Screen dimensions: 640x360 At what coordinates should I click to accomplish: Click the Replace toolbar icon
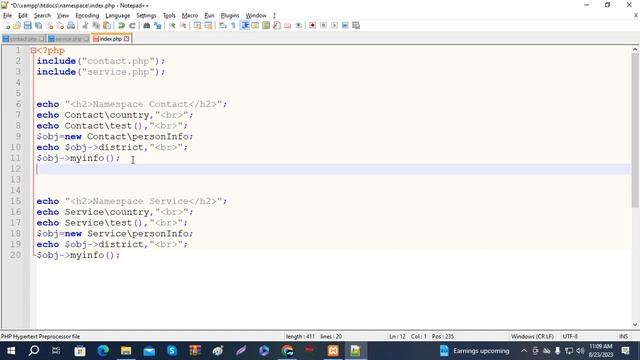[x=158, y=25]
